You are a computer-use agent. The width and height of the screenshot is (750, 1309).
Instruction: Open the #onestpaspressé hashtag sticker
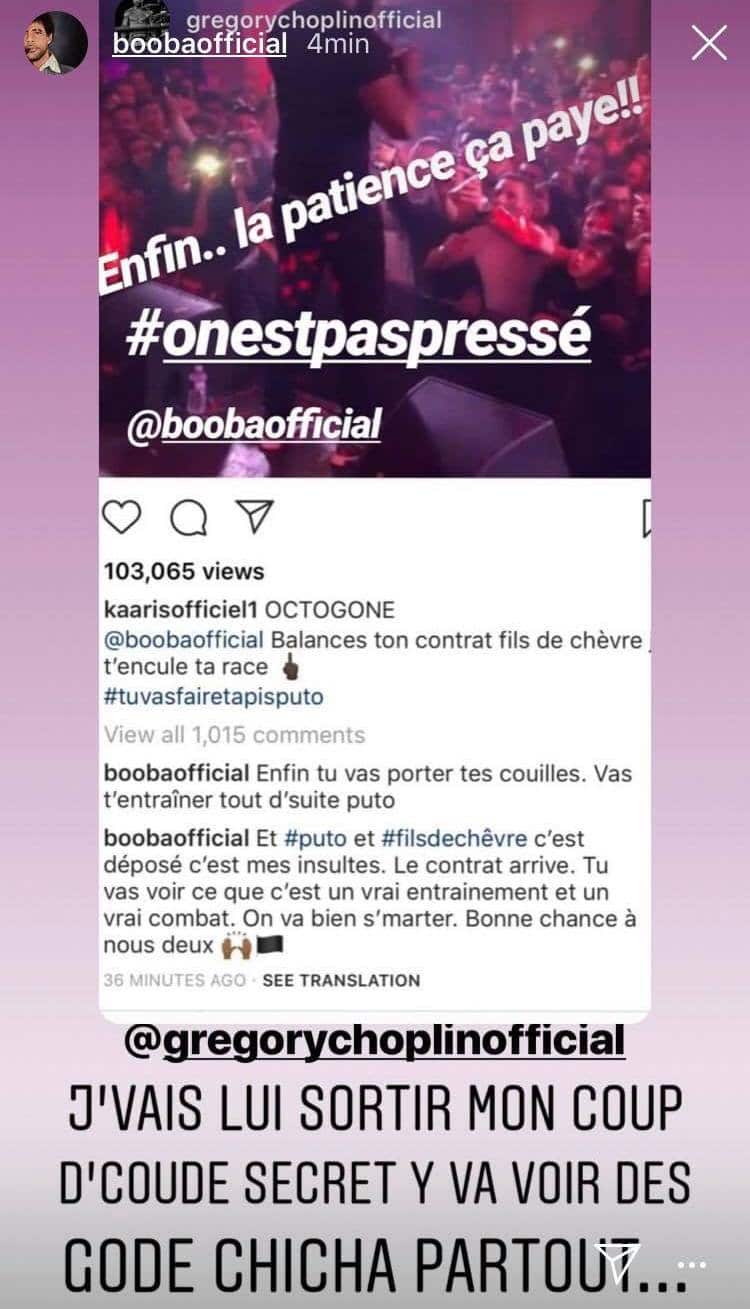coord(358,337)
